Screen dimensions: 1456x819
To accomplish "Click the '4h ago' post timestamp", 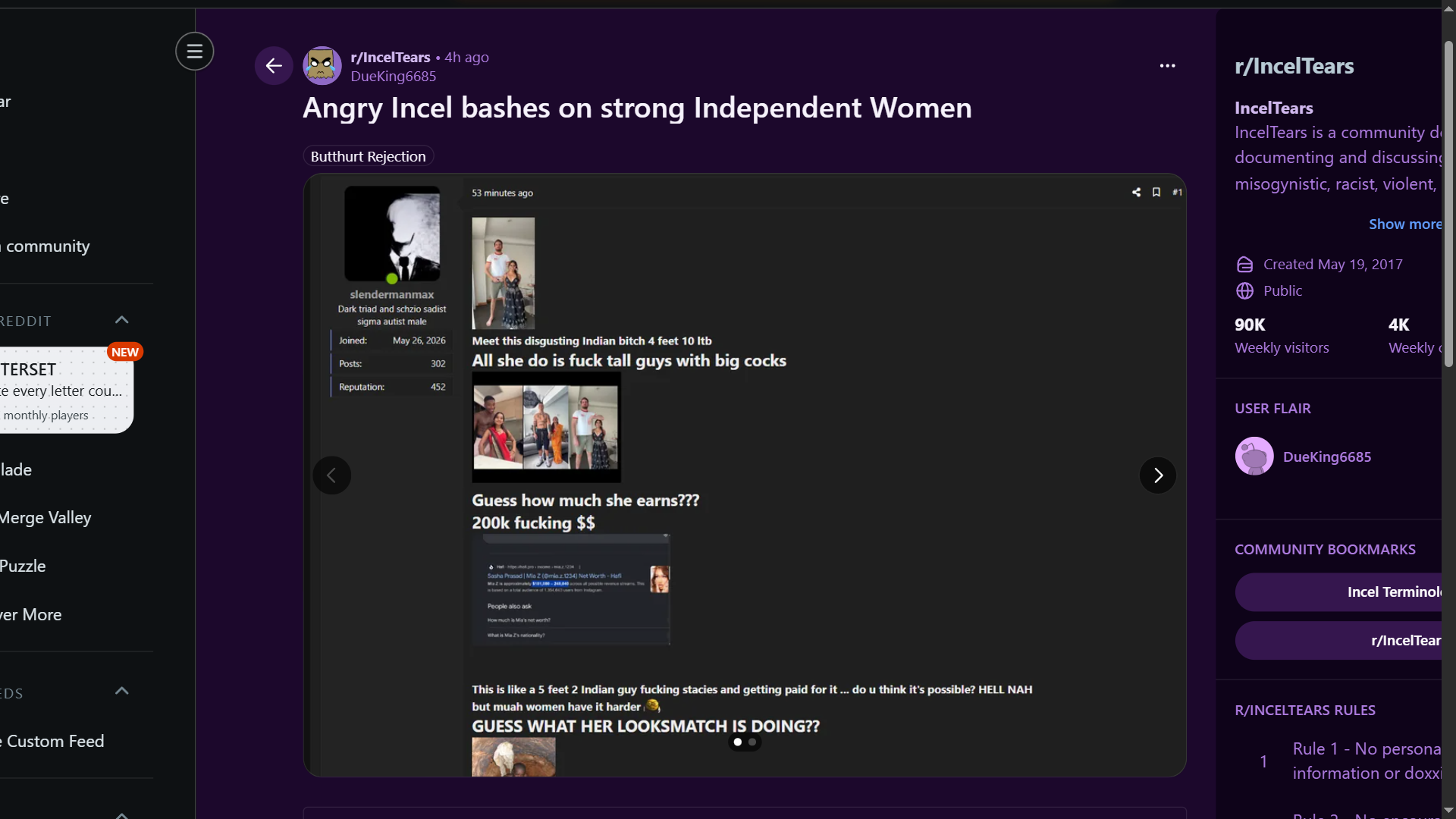I will [466, 58].
